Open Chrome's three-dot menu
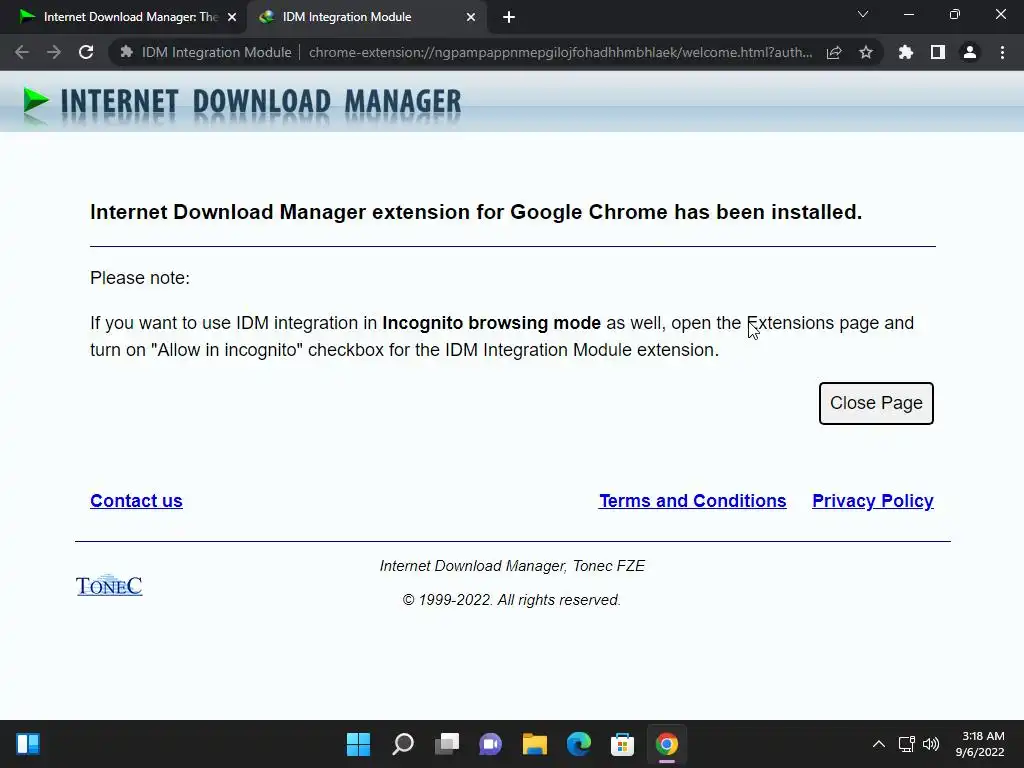This screenshot has width=1024, height=768. tap(1002, 52)
